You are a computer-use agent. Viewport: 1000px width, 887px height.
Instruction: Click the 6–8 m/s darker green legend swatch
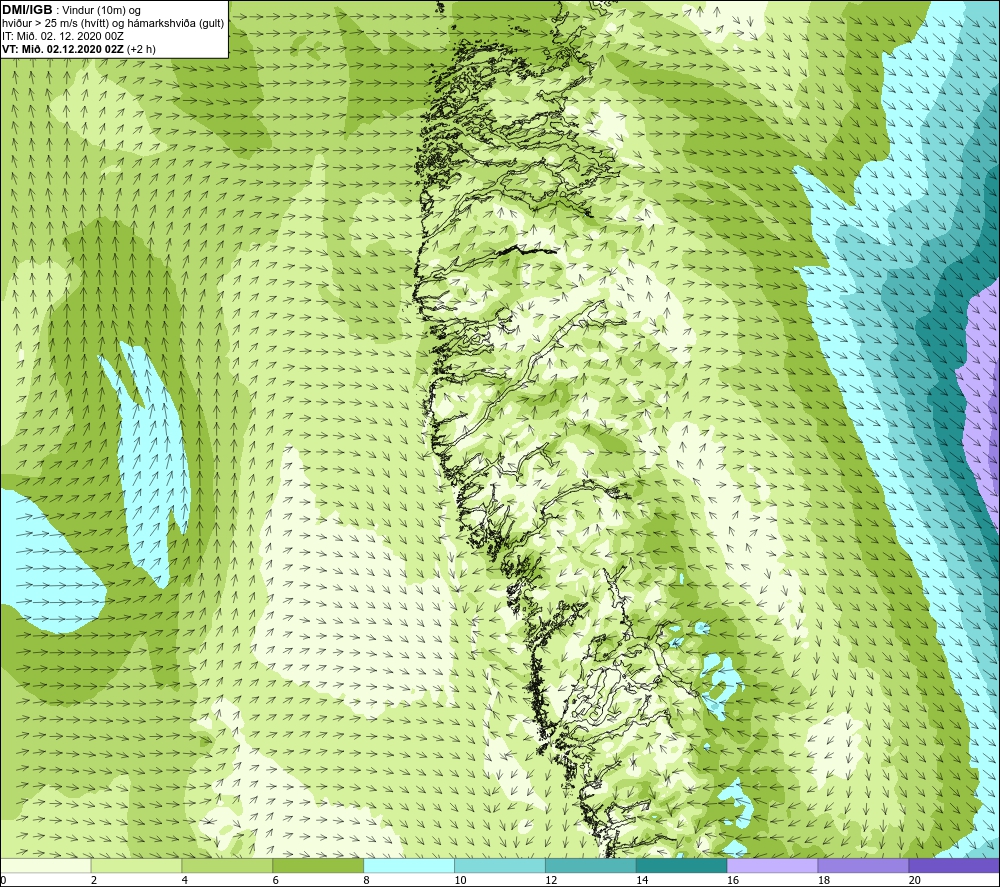coord(318,865)
